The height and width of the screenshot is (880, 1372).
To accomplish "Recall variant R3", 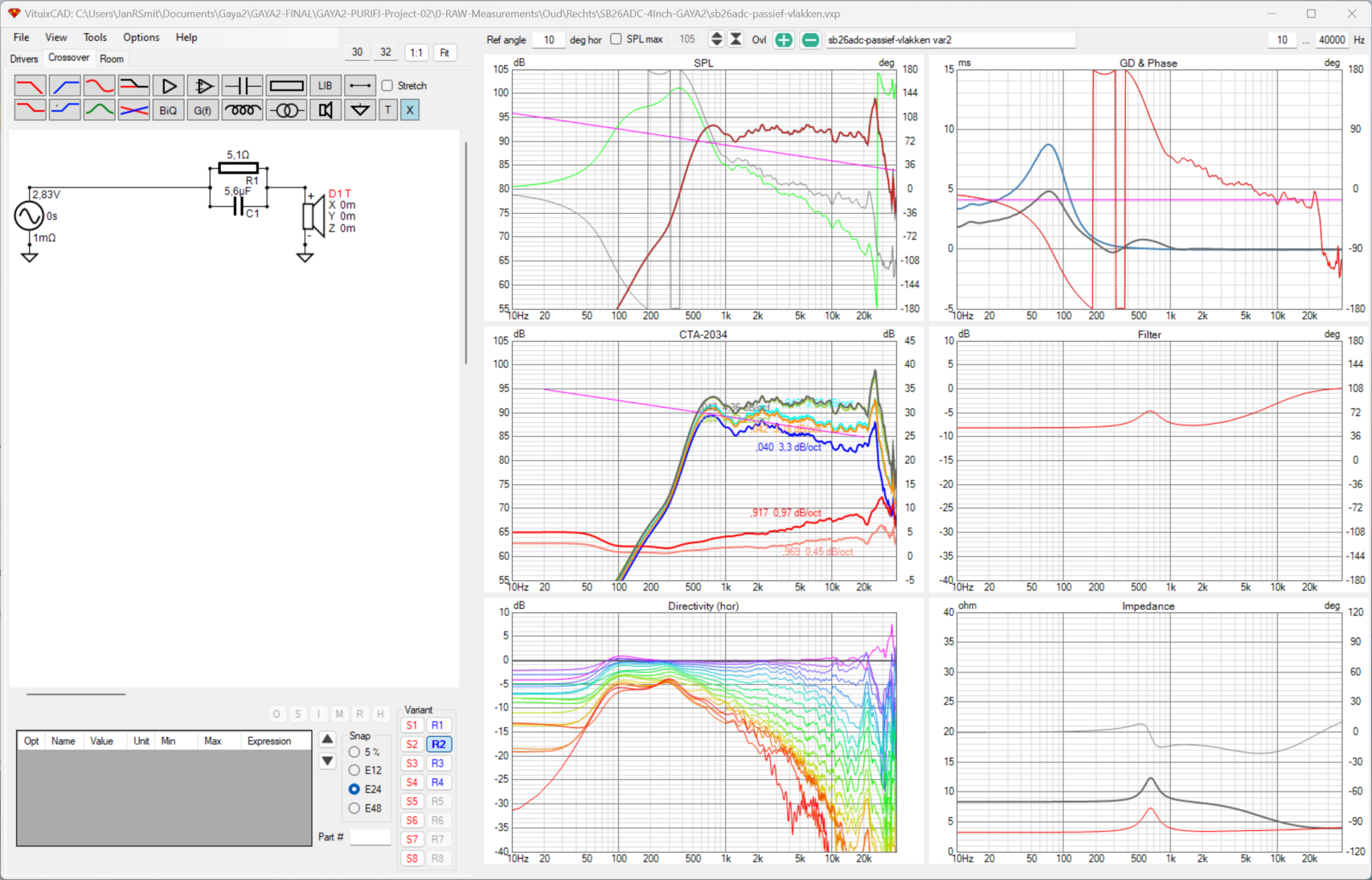I will 437,763.
